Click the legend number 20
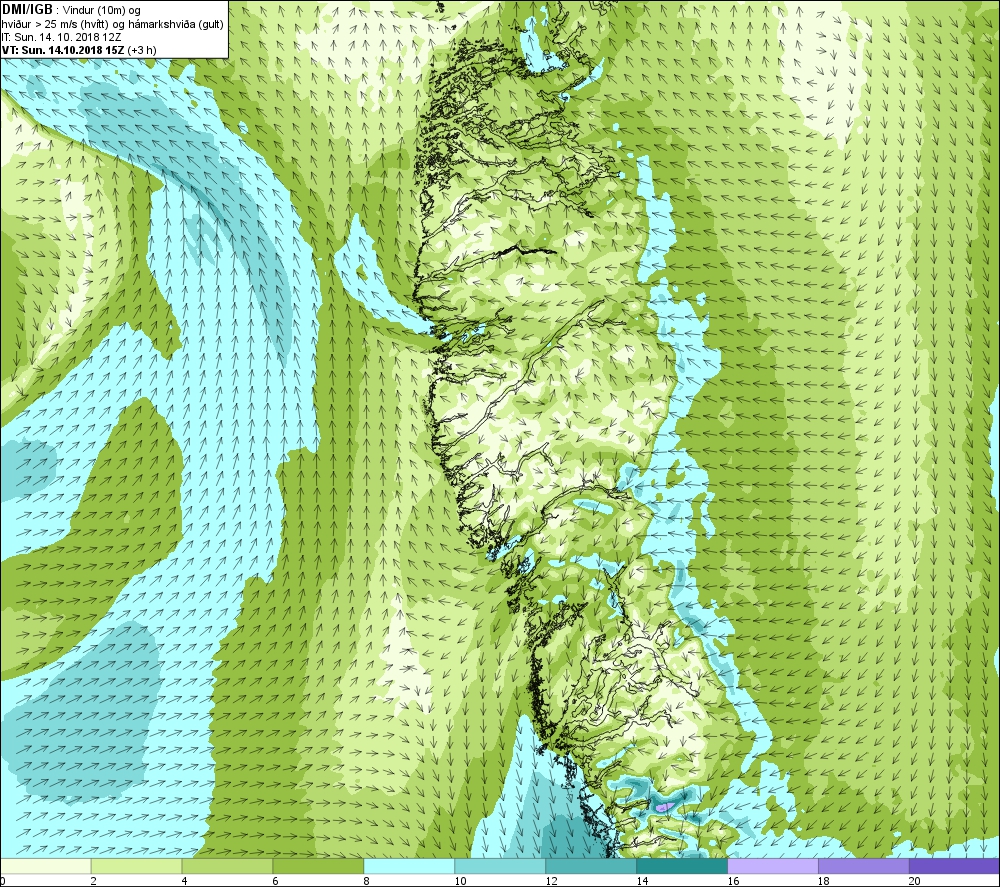Image resolution: width=1000 pixels, height=887 pixels. click(915, 881)
